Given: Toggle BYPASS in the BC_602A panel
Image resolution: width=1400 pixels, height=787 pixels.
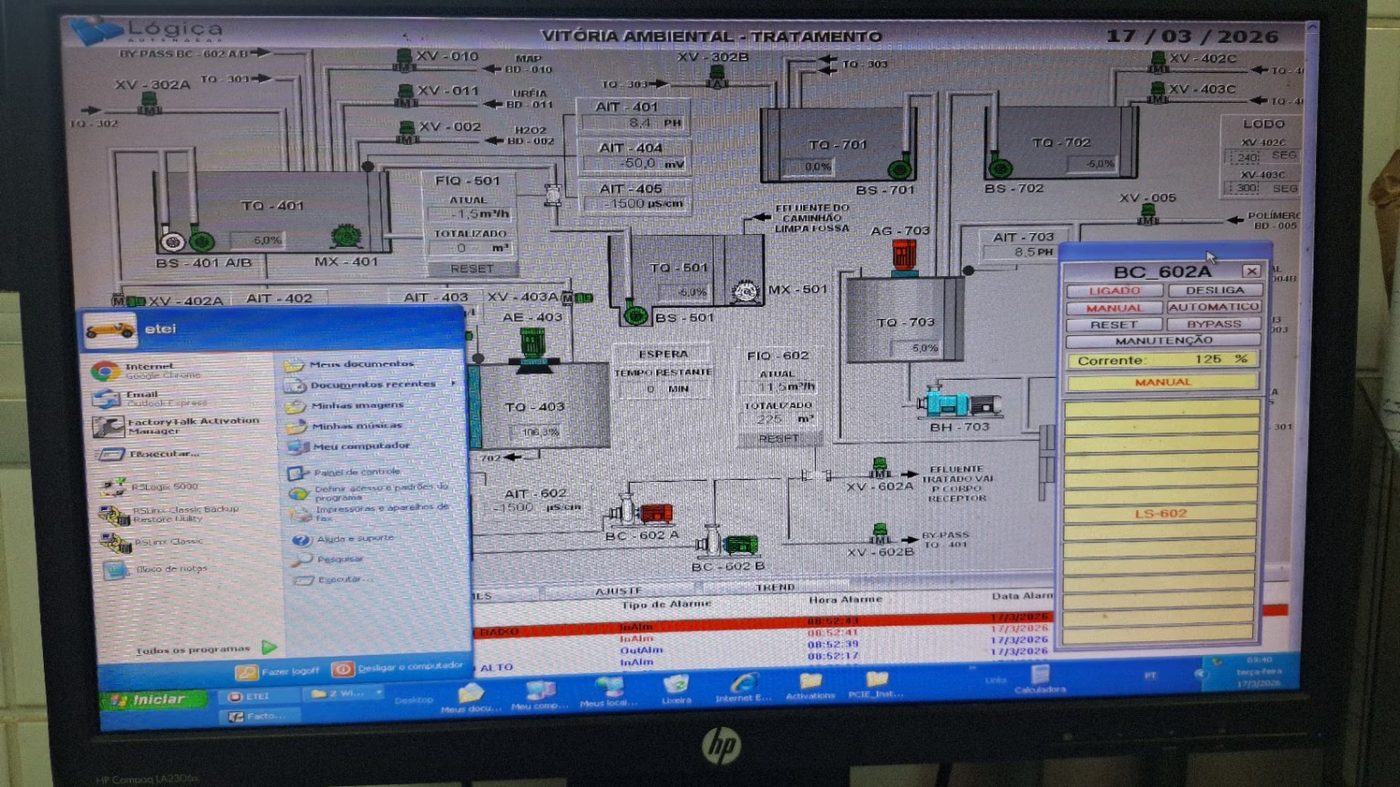Looking at the screenshot, I should click(x=1214, y=324).
